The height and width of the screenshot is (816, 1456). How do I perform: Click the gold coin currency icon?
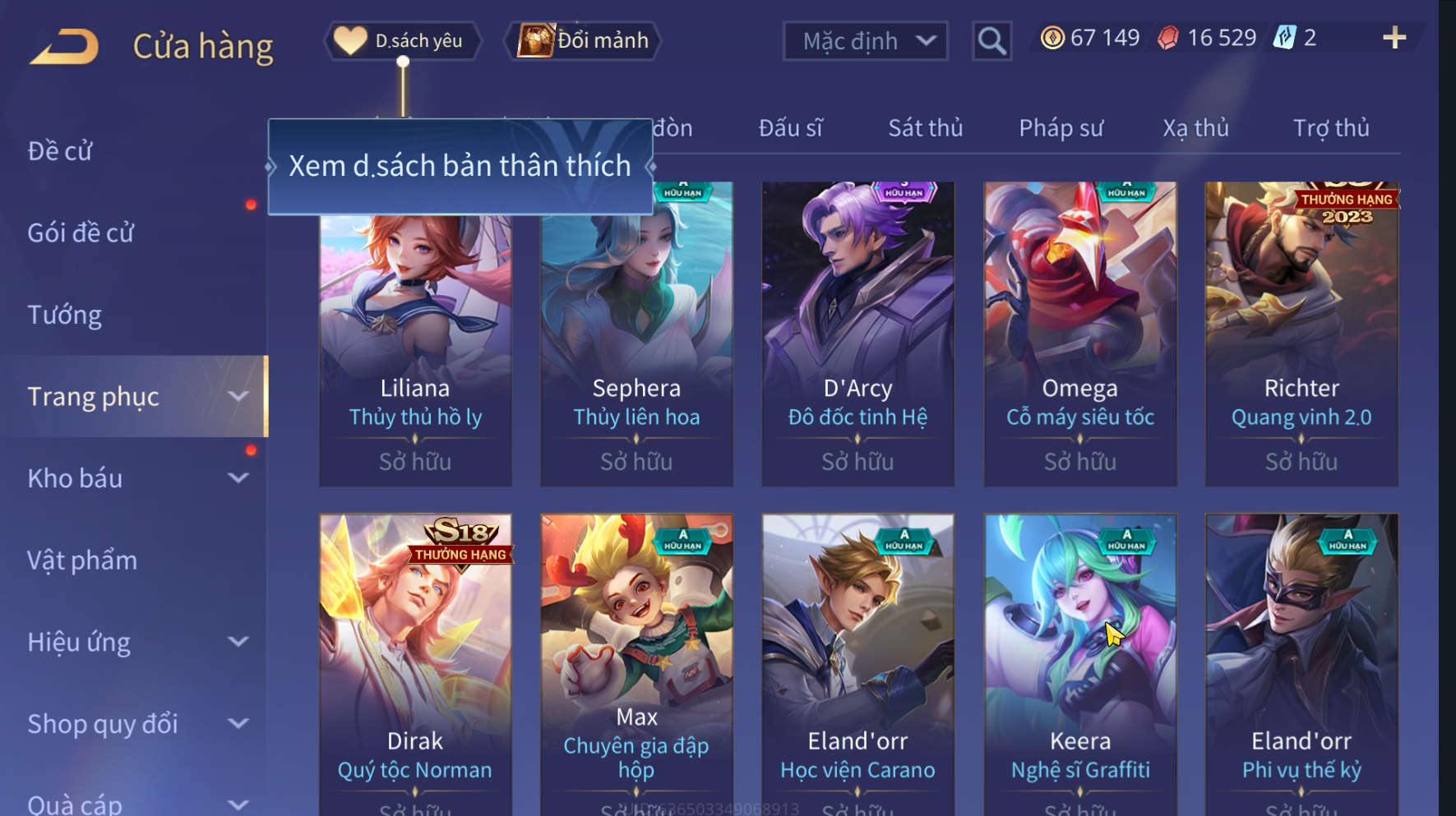[1052, 38]
